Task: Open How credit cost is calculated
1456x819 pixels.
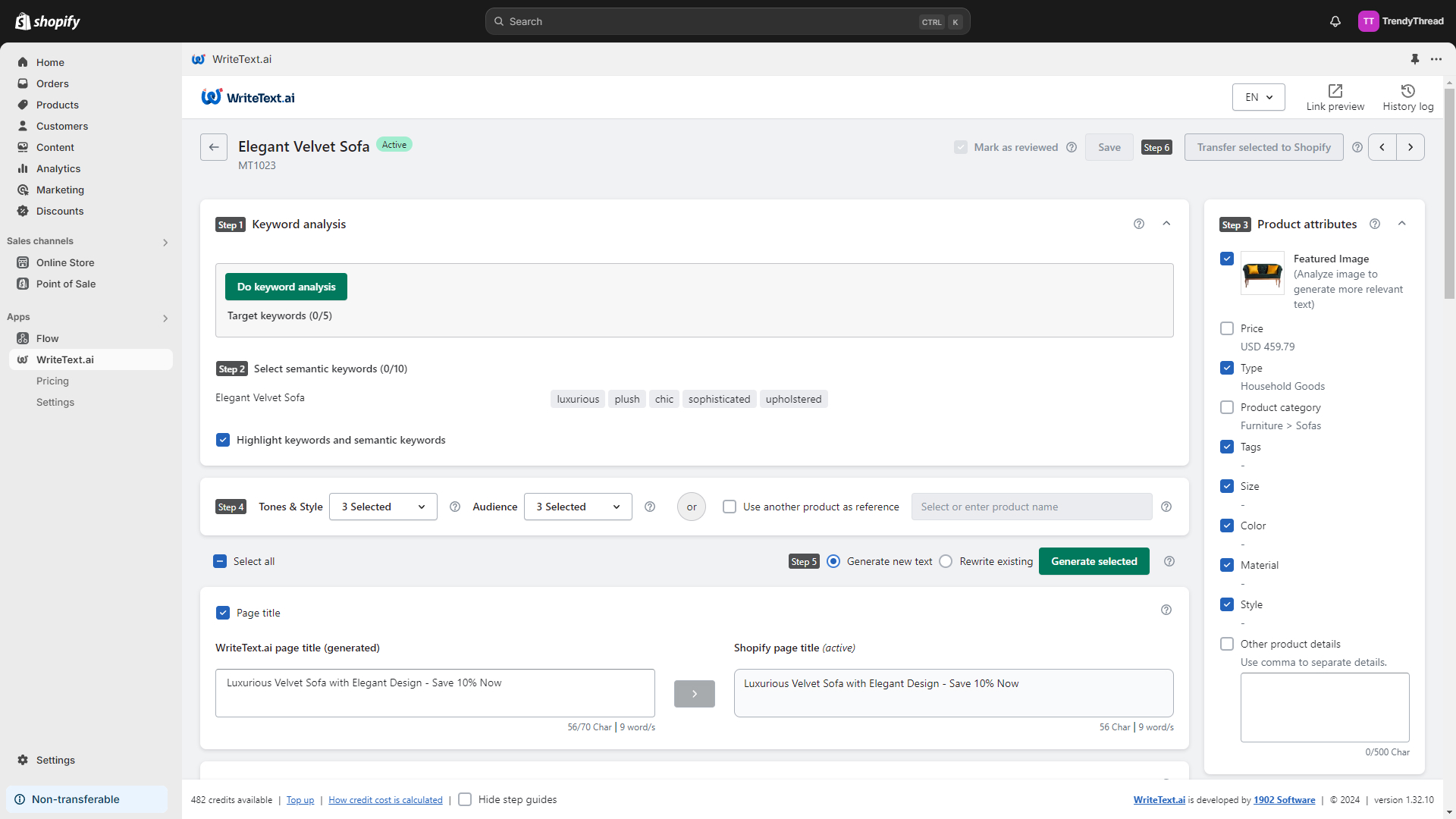Action: [x=385, y=800]
